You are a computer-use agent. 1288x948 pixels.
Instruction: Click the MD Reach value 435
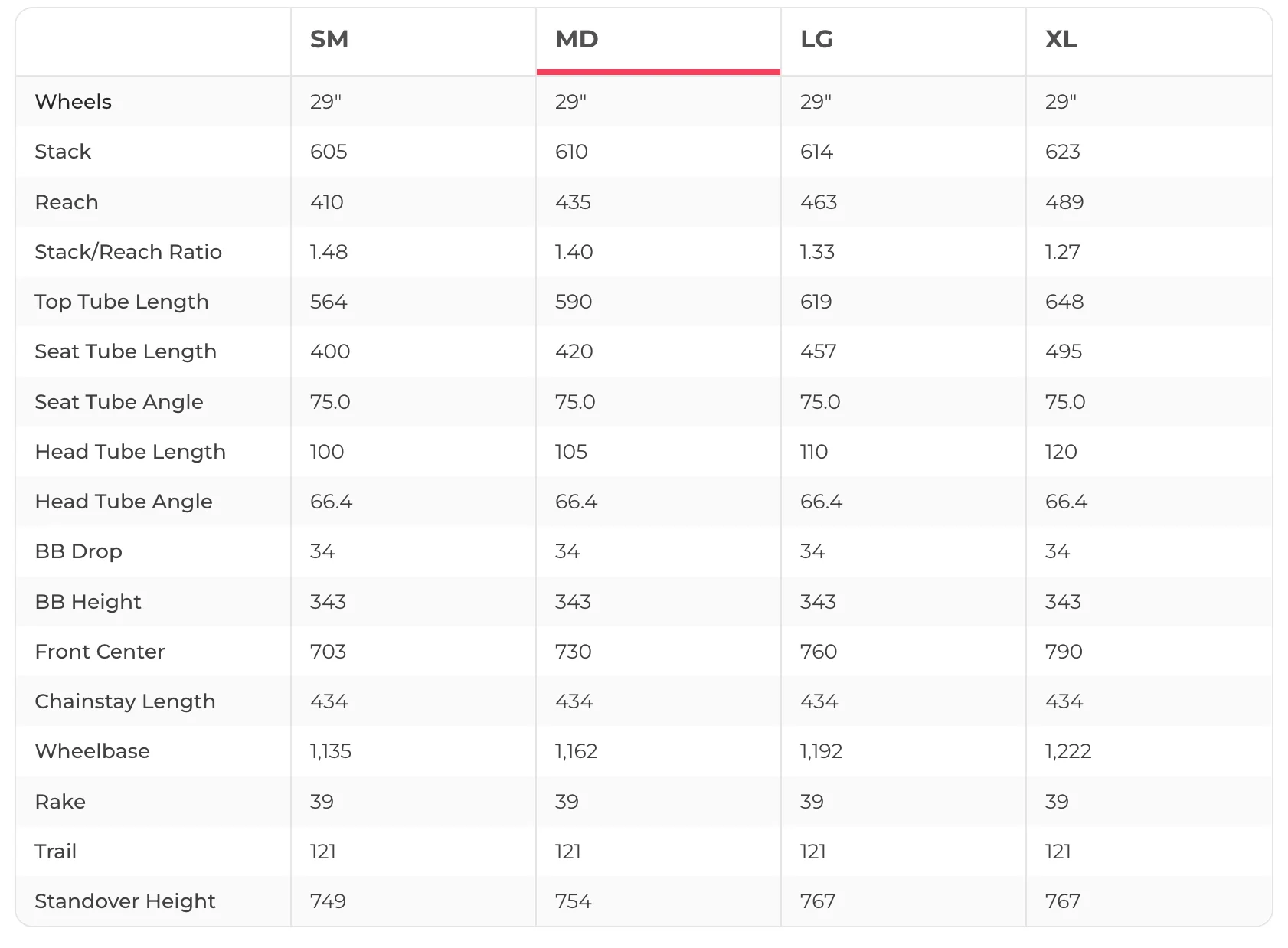click(x=573, y=202)
